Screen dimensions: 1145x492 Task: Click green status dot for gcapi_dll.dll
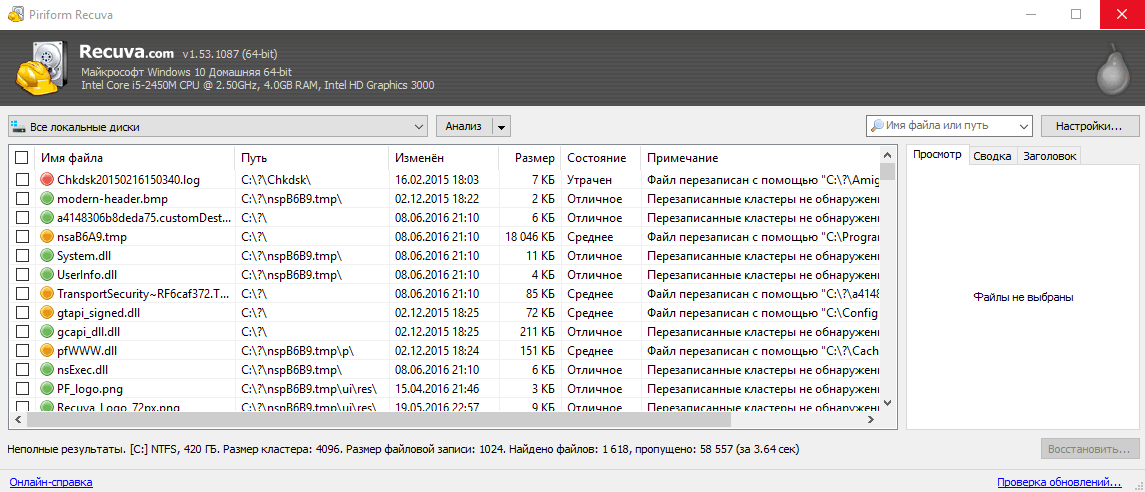pyautogui.click(x=47, y=331)
